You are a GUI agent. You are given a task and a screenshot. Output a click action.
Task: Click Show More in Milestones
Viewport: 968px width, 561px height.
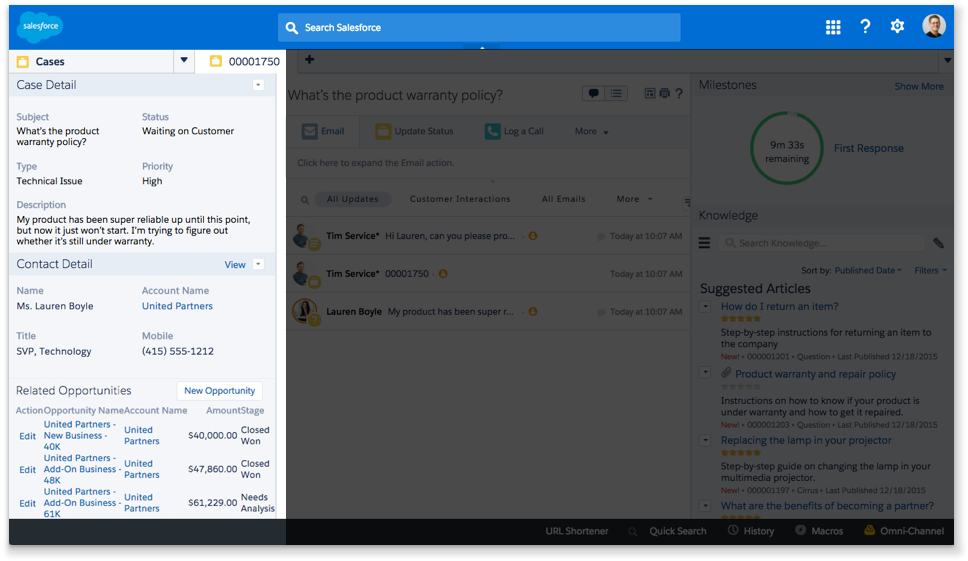tap(919, 86)
